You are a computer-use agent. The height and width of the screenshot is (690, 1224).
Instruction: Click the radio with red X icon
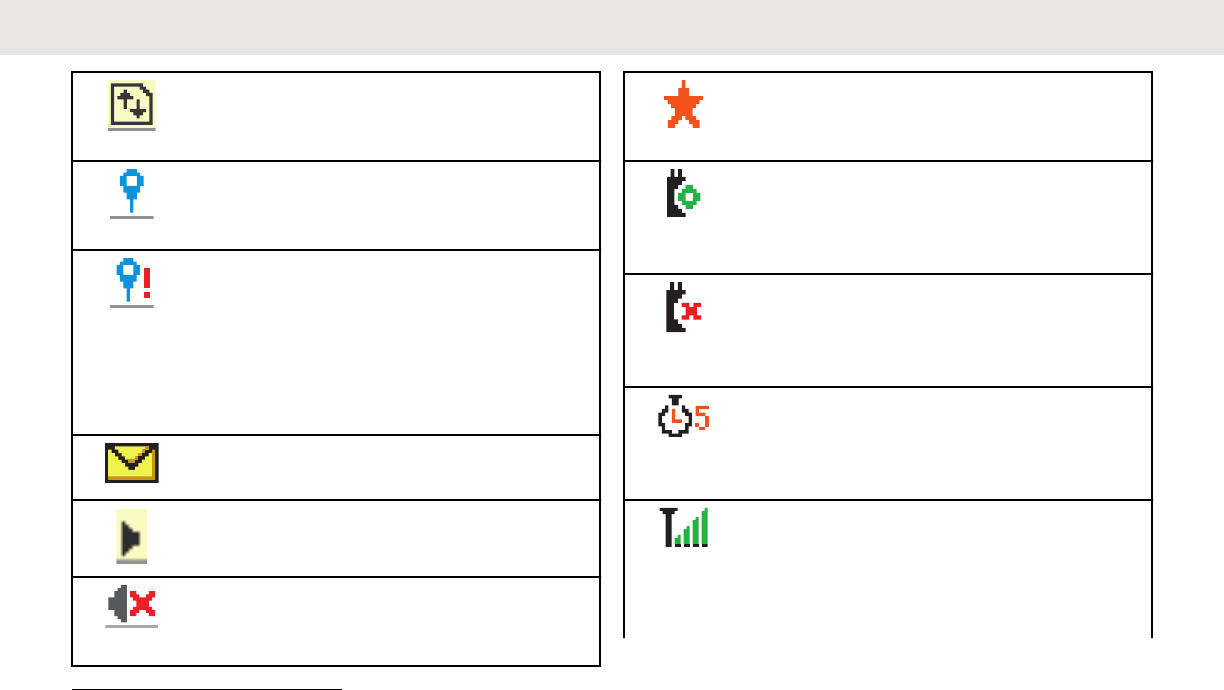tap(683, 311)
